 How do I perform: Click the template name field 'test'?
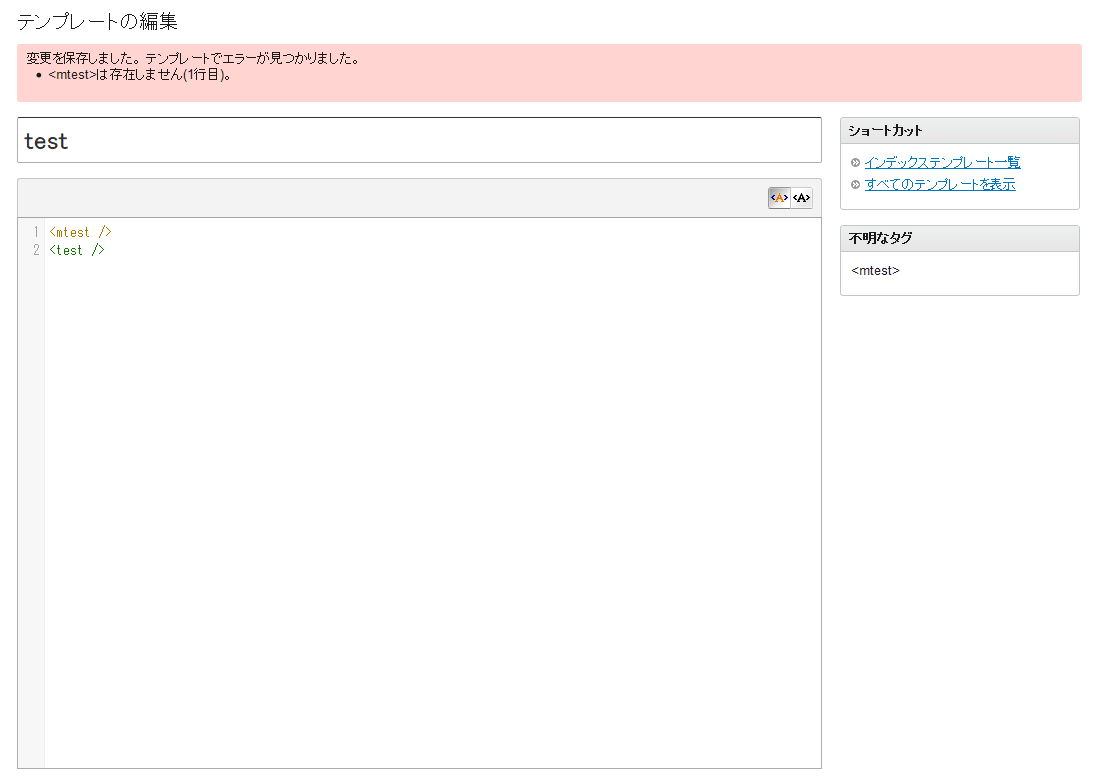(x=420, y=140)
